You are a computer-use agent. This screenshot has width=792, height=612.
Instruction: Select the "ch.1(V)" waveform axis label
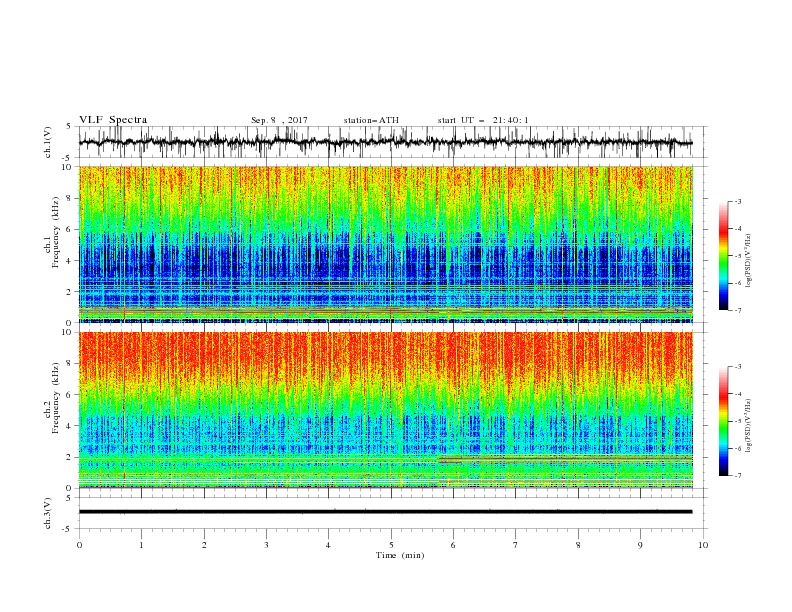point(48,142)
